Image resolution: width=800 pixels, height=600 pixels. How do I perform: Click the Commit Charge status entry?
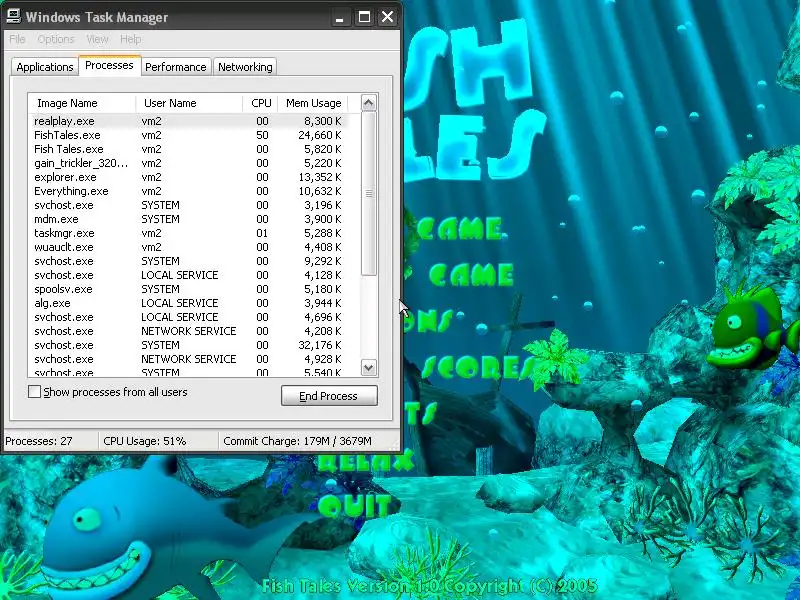coord(297,441)
